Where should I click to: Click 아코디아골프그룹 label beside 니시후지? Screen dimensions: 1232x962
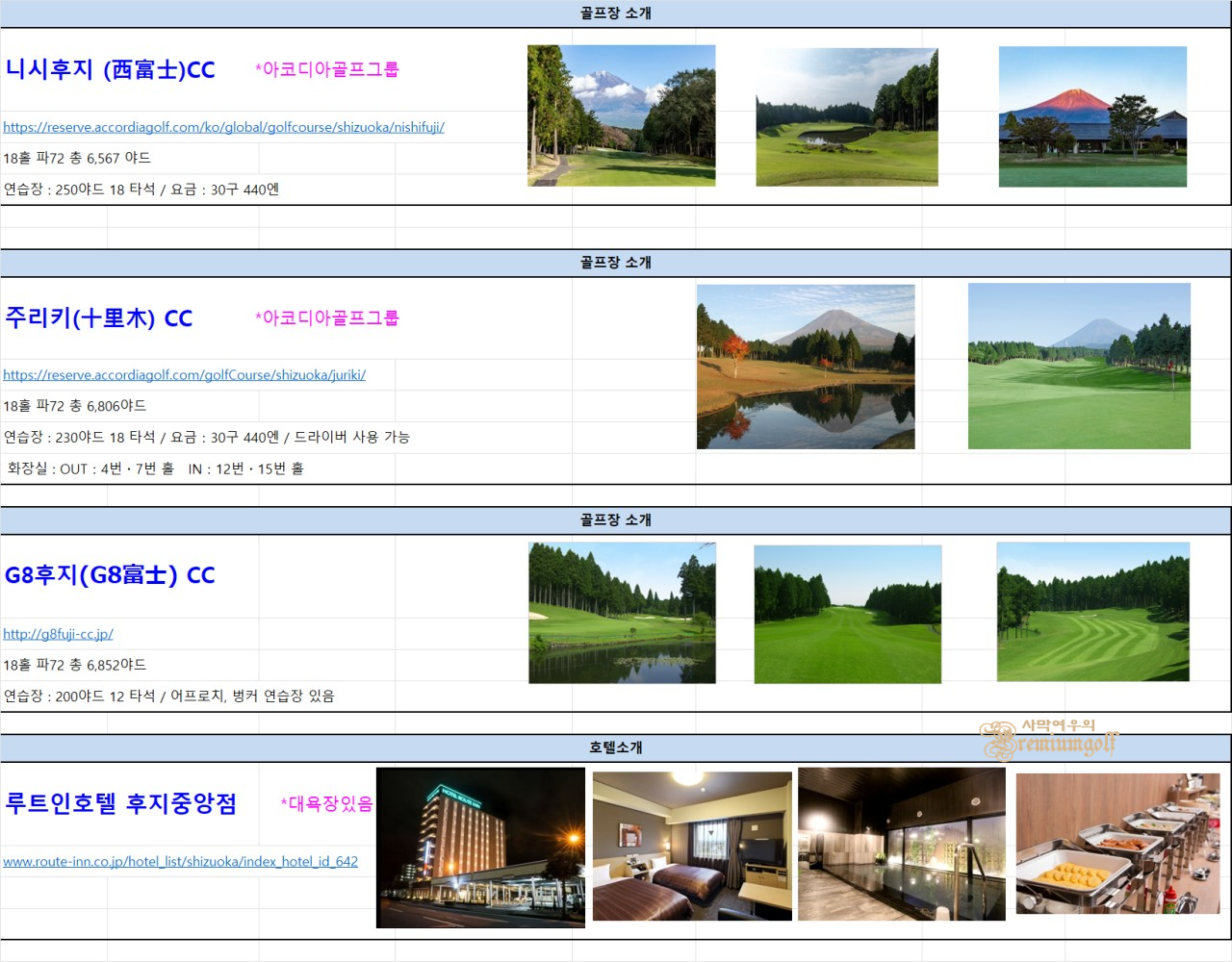click(327, 69)
